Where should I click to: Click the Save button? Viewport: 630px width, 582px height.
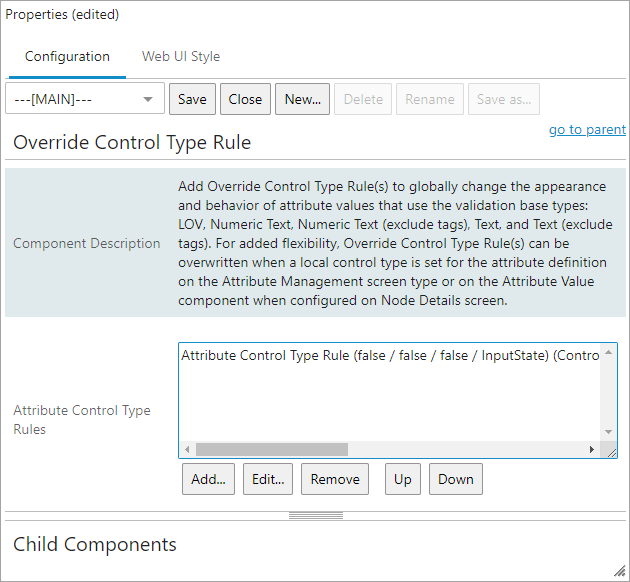(192, 99)
